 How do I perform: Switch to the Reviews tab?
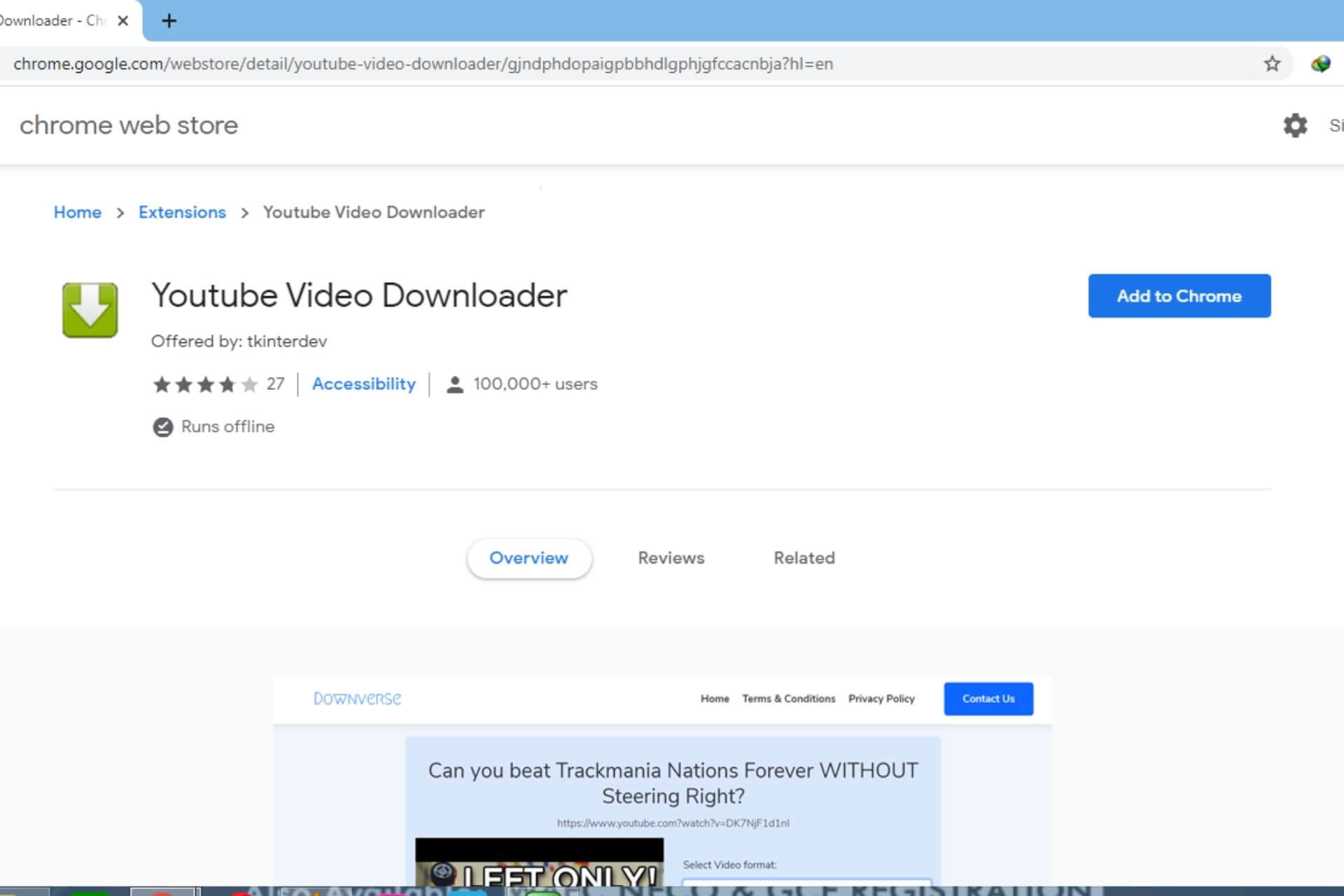671,558
